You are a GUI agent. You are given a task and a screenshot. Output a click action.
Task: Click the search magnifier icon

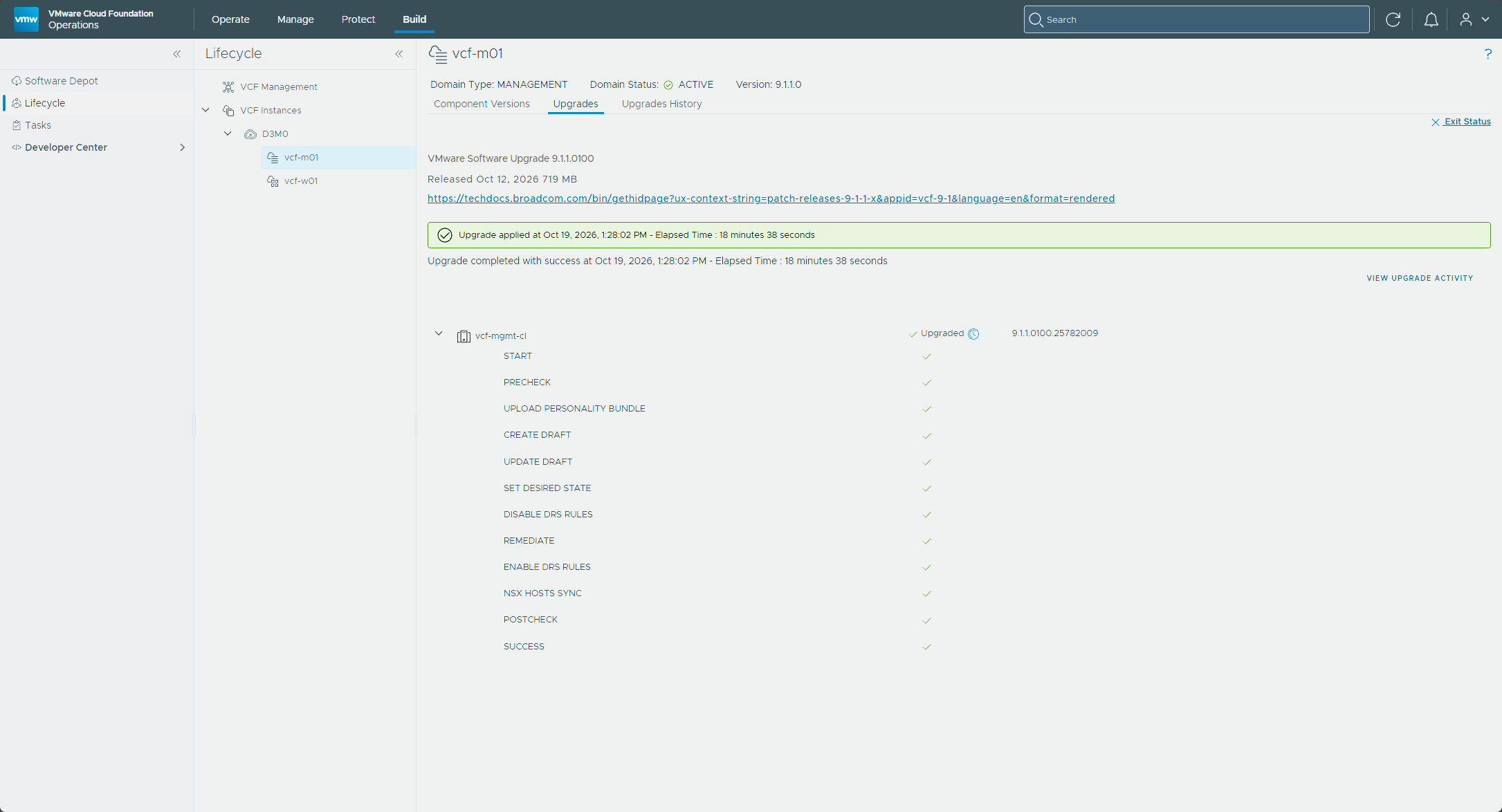tap(1036, 19)
